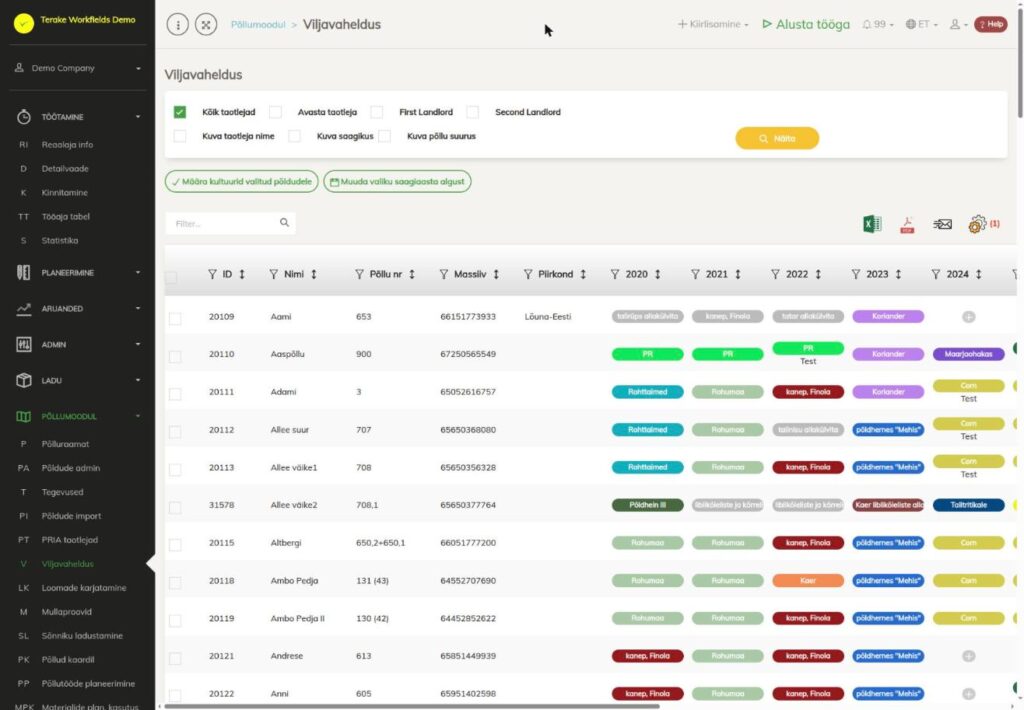Export the table to Excel

coord(872,224)
